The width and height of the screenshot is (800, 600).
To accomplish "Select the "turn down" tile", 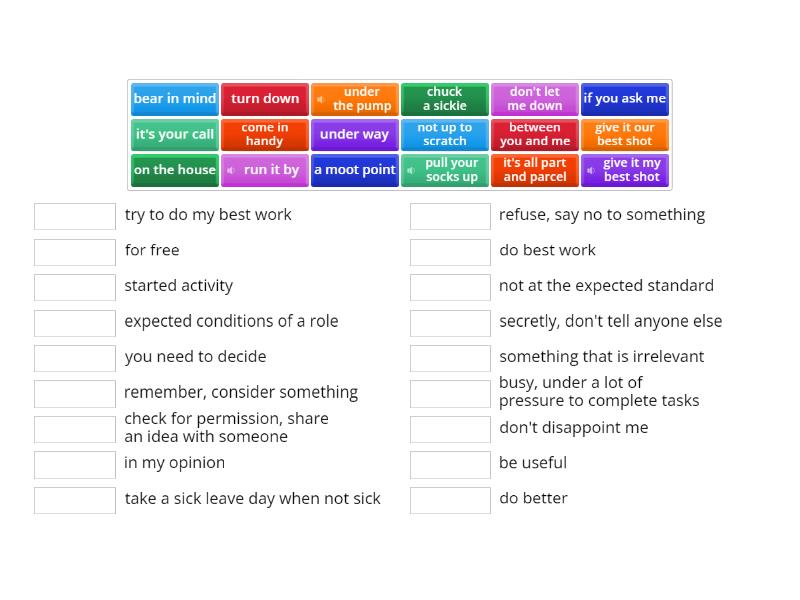I will [265, 99].
